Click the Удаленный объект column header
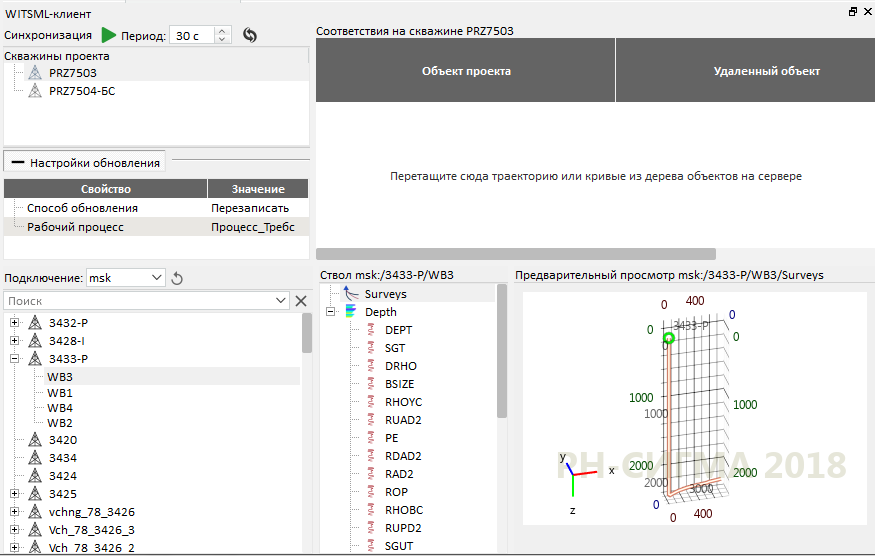The width and height of the screenshot is (875, 556). coord(766,71)
